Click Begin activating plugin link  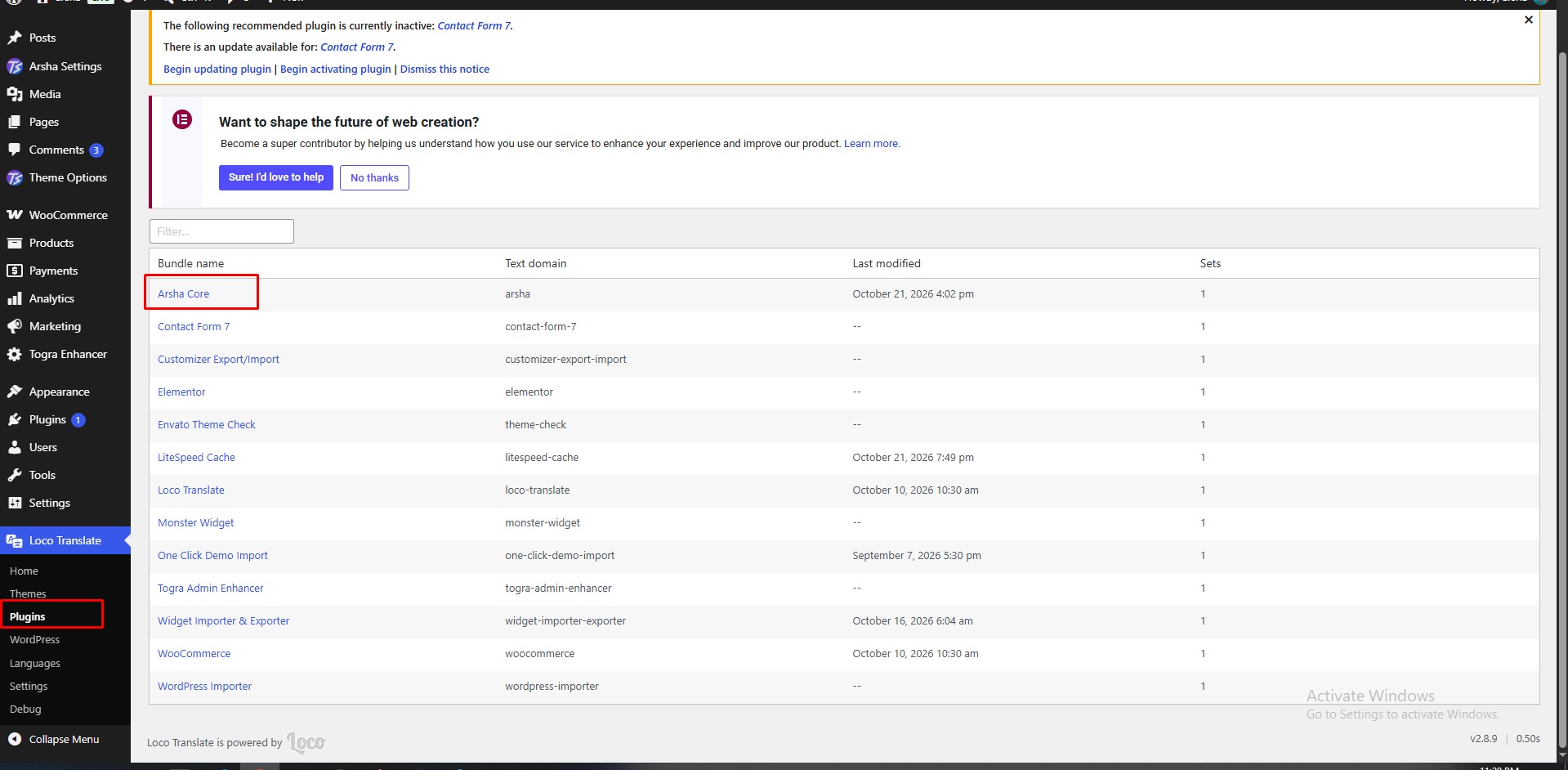tap(336, 69)
